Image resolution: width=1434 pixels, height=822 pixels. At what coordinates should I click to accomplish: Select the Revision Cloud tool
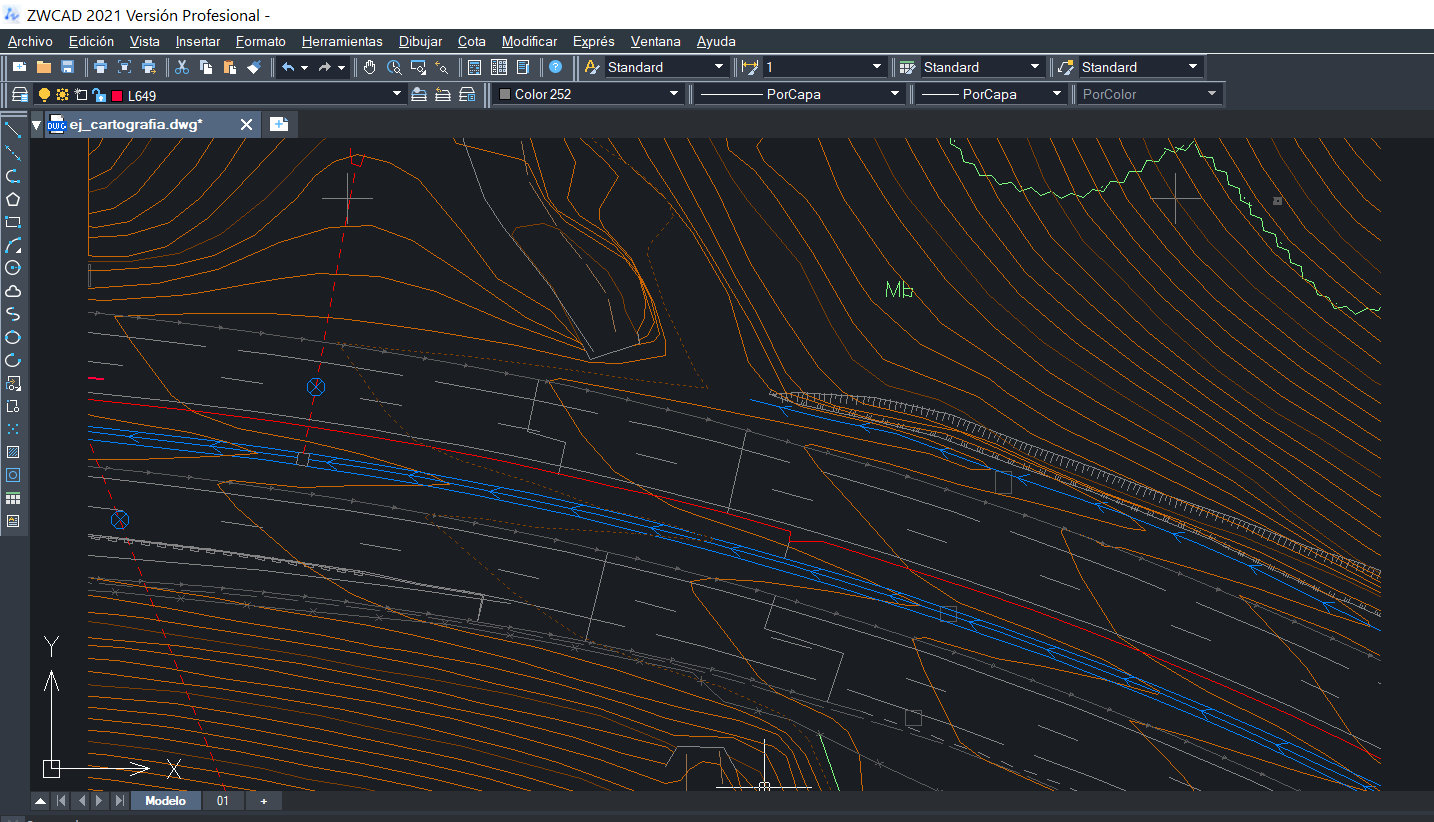(x=13, y=291)
